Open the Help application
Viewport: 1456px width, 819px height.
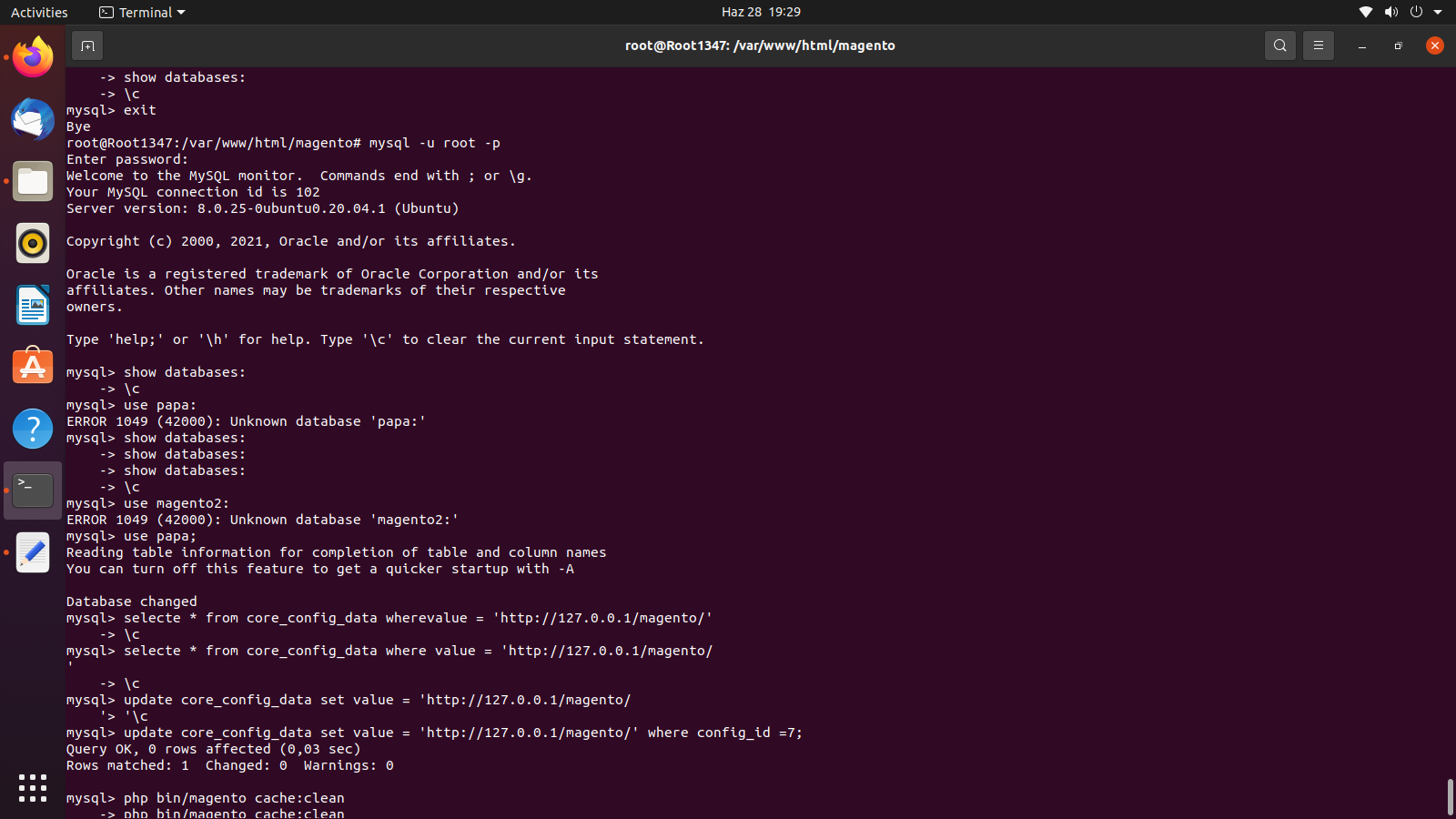point(33,429)
